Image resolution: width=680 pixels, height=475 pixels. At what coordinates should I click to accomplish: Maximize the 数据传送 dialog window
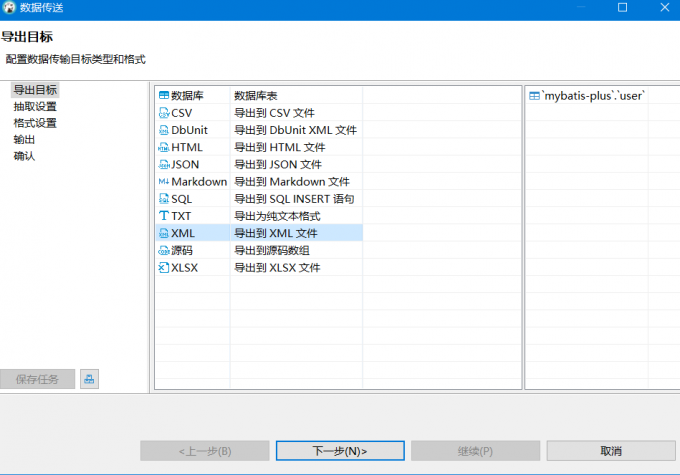tap(622, 8)
